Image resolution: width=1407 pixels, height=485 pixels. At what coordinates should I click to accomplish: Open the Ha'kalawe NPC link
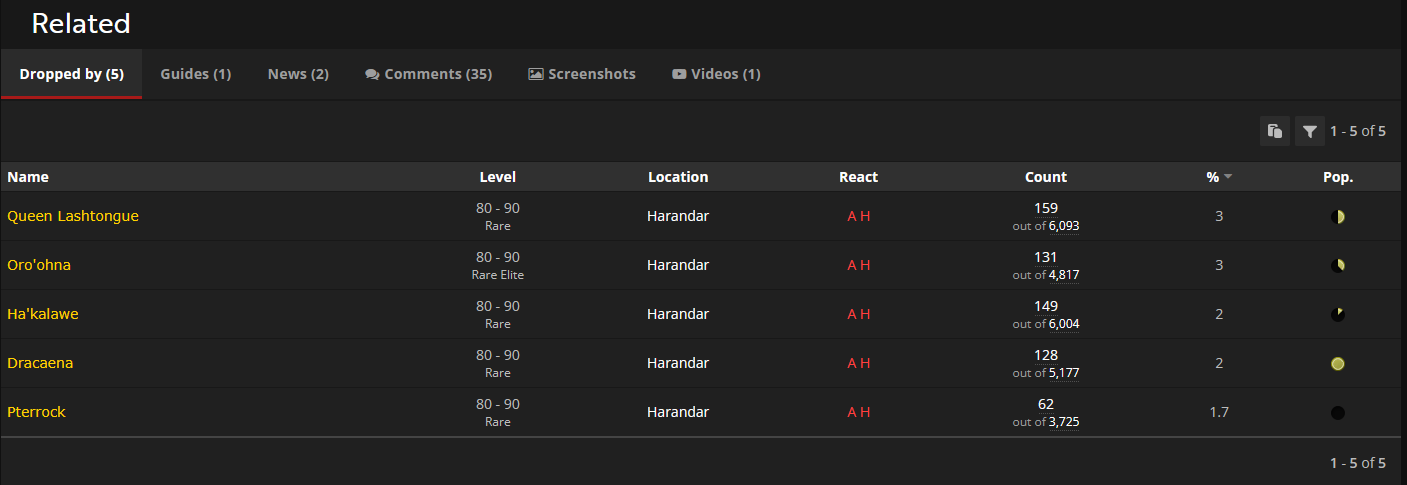43,314
